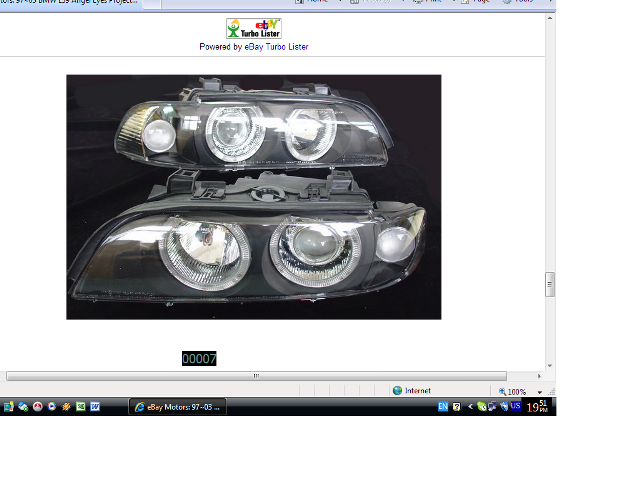Click the green system tray icon
The height and width of the screenshot is (480, 640).
coord(482,407)
